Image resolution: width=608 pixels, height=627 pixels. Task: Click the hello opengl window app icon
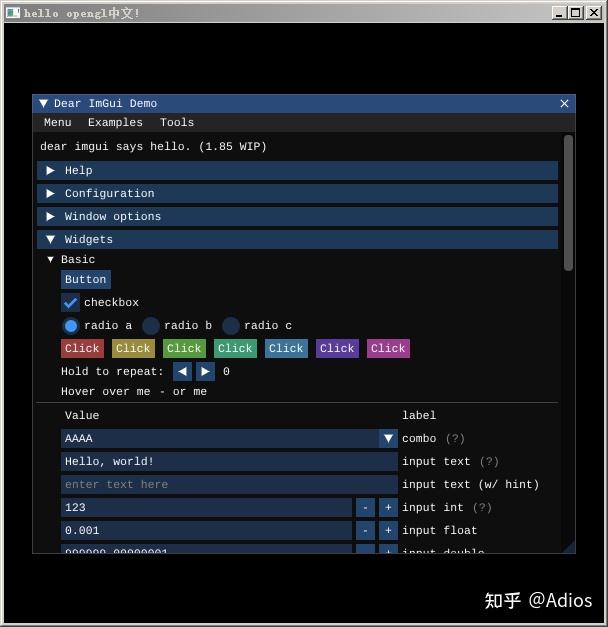[13, 13]
